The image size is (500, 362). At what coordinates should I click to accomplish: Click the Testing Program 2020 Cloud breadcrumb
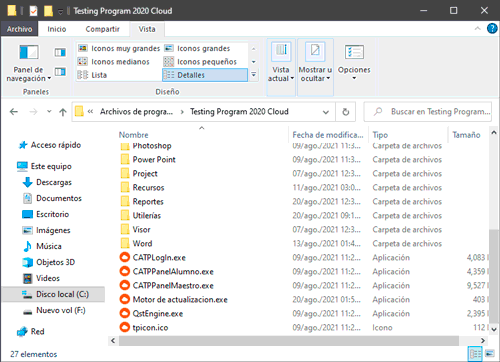(x=239, y=112)
